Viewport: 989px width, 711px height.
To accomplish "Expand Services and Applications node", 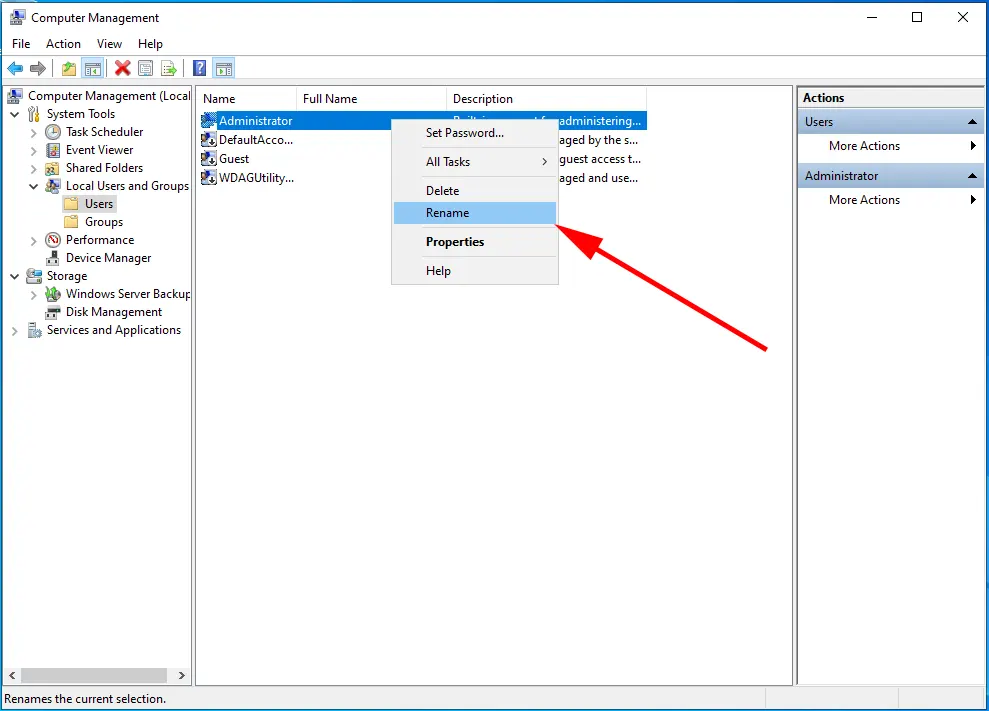I will tap(15, 331).
